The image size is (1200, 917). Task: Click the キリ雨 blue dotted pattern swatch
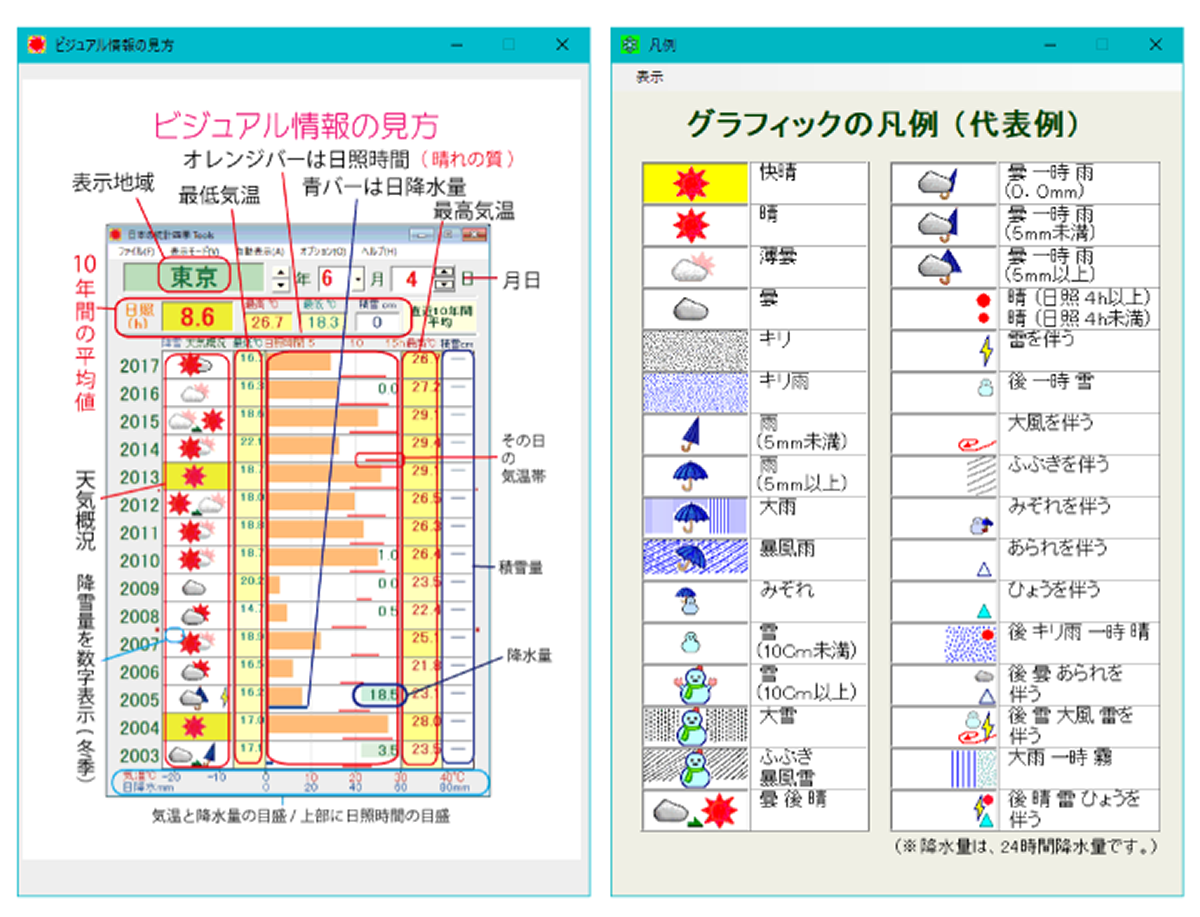click(x=695, y=392)
